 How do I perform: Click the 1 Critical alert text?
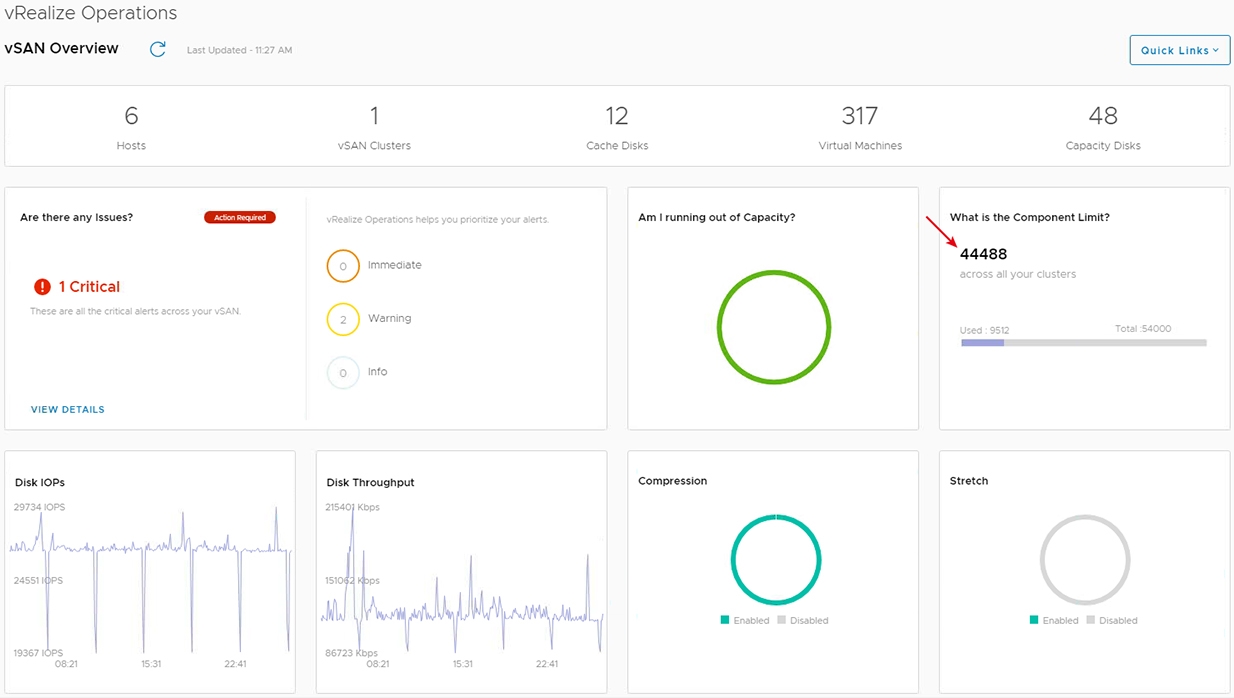point(89,287)
